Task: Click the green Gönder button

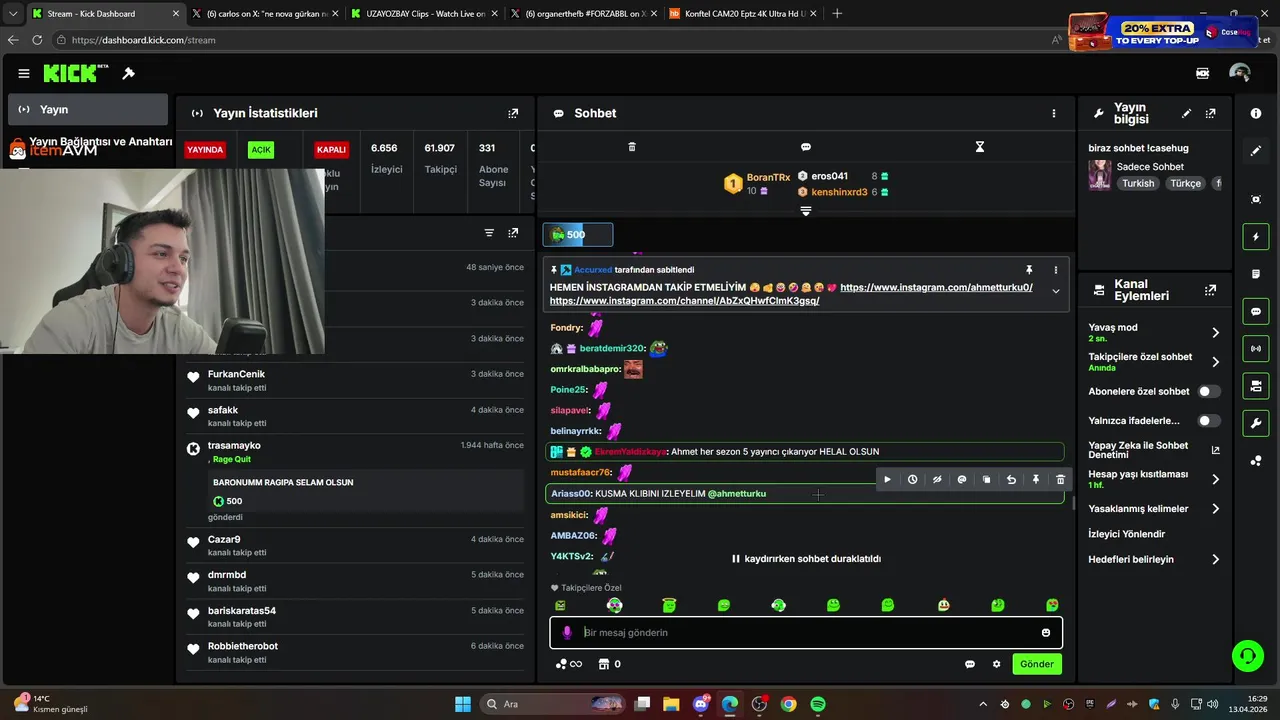Action: pyautogui.click(x=1037, y=664)
